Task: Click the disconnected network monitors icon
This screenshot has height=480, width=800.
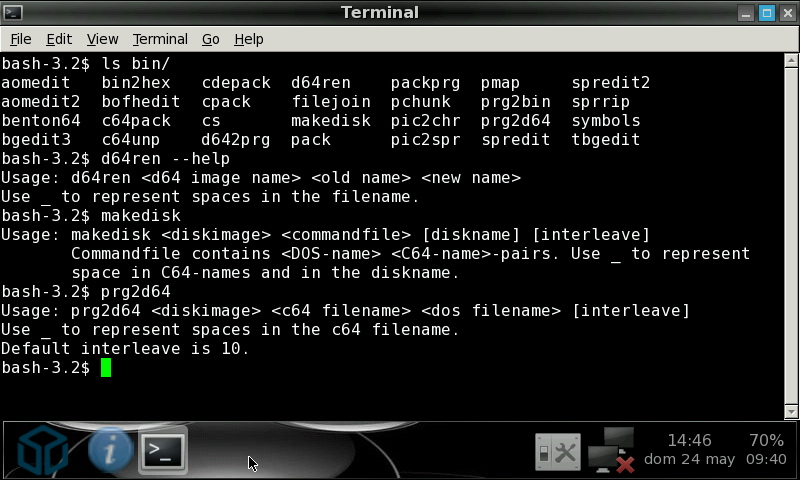Action: (611, 450)
